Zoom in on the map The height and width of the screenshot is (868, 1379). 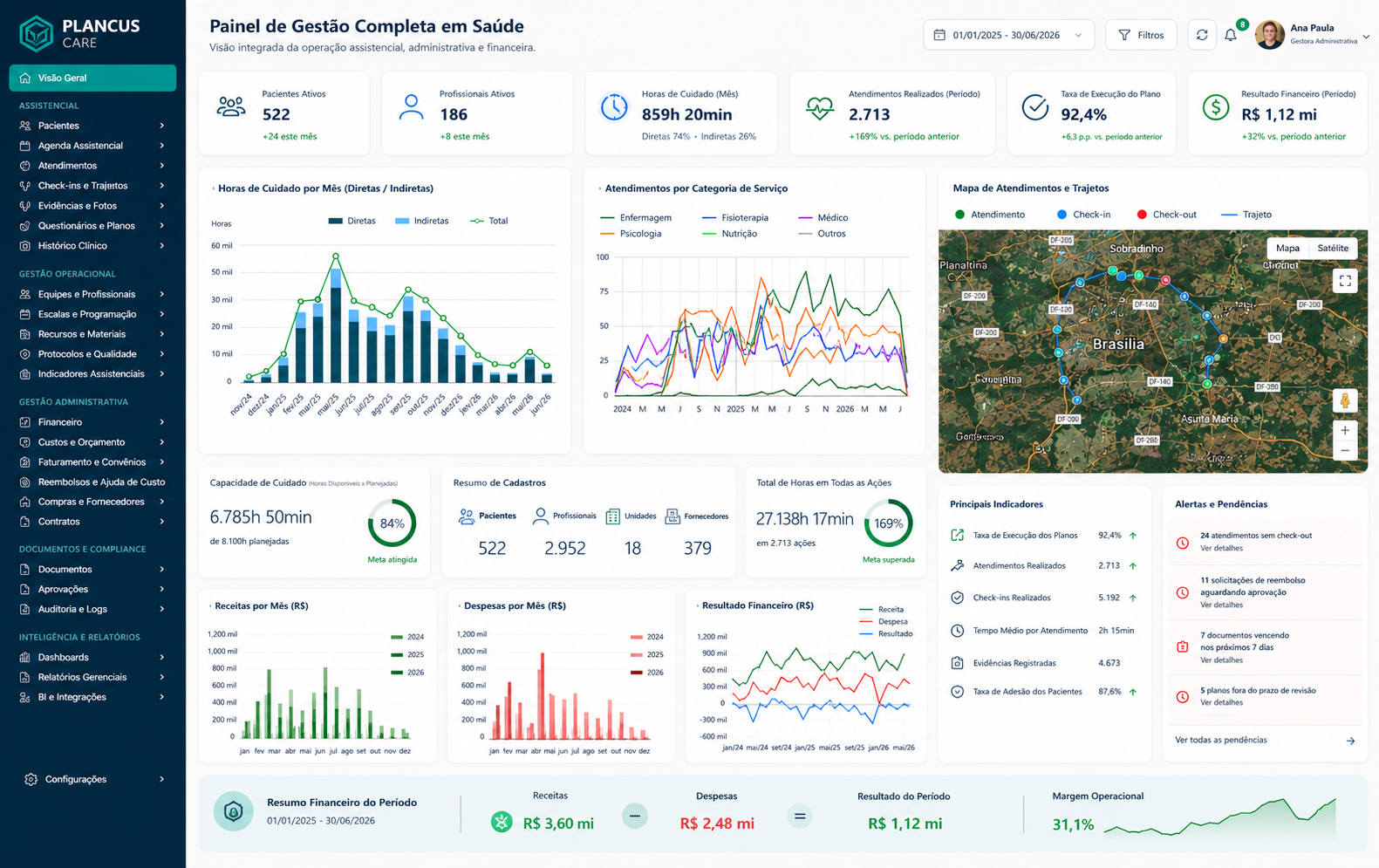tap(1345, 431)
